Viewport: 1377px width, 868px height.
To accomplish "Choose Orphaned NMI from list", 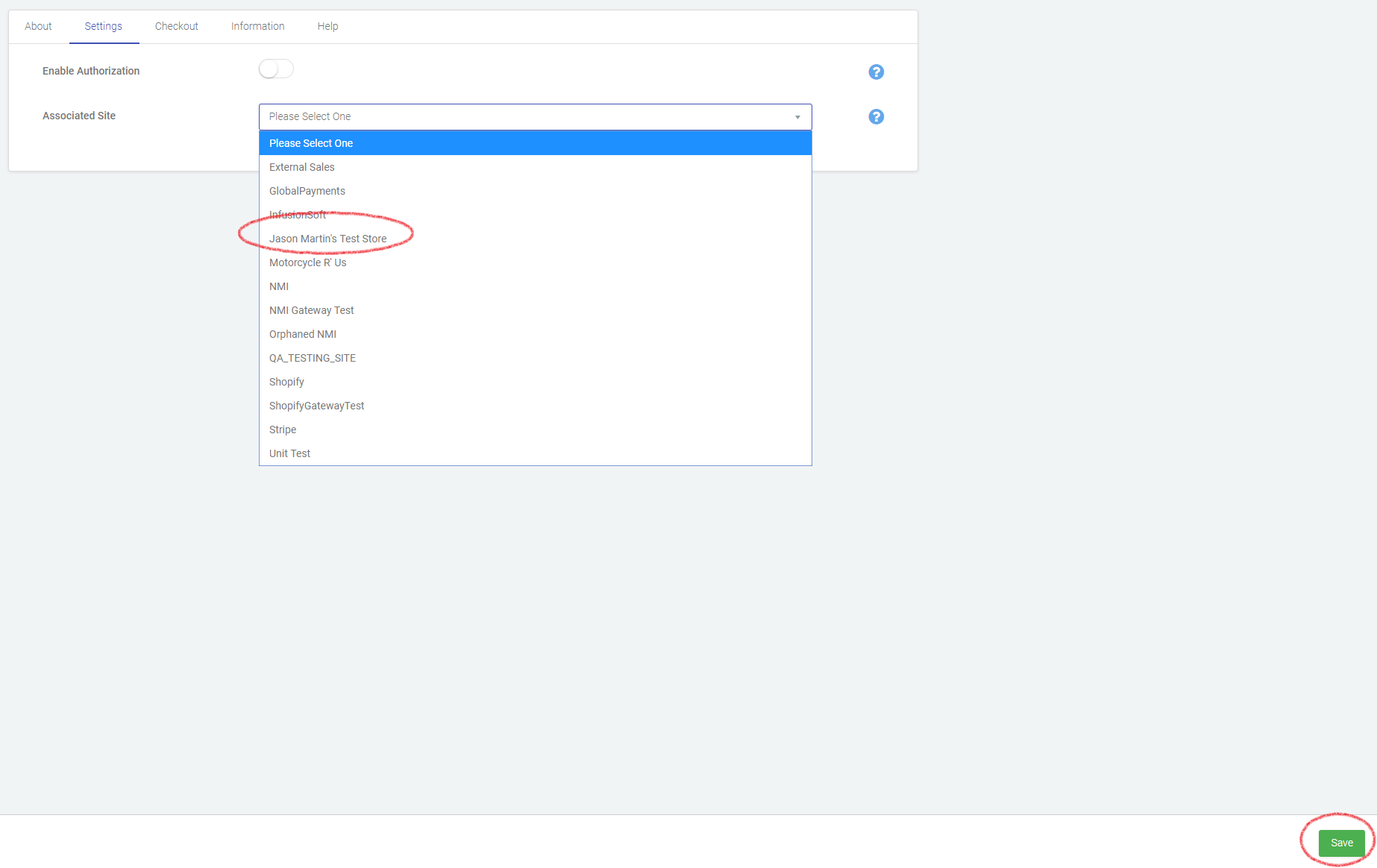I will point(535,334).
